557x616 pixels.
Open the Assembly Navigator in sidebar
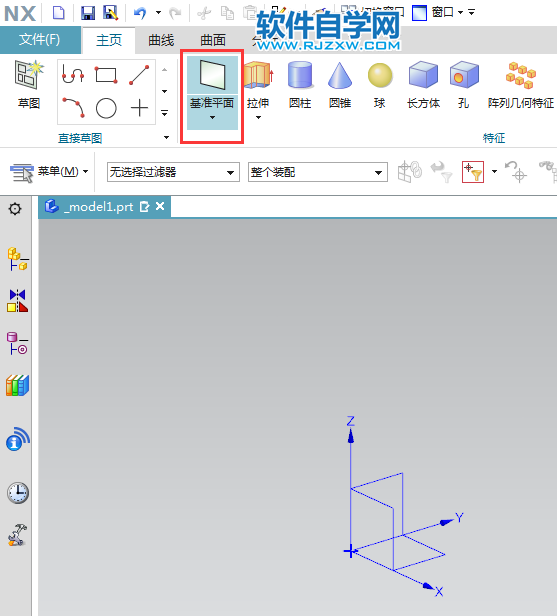coord(18,259)
